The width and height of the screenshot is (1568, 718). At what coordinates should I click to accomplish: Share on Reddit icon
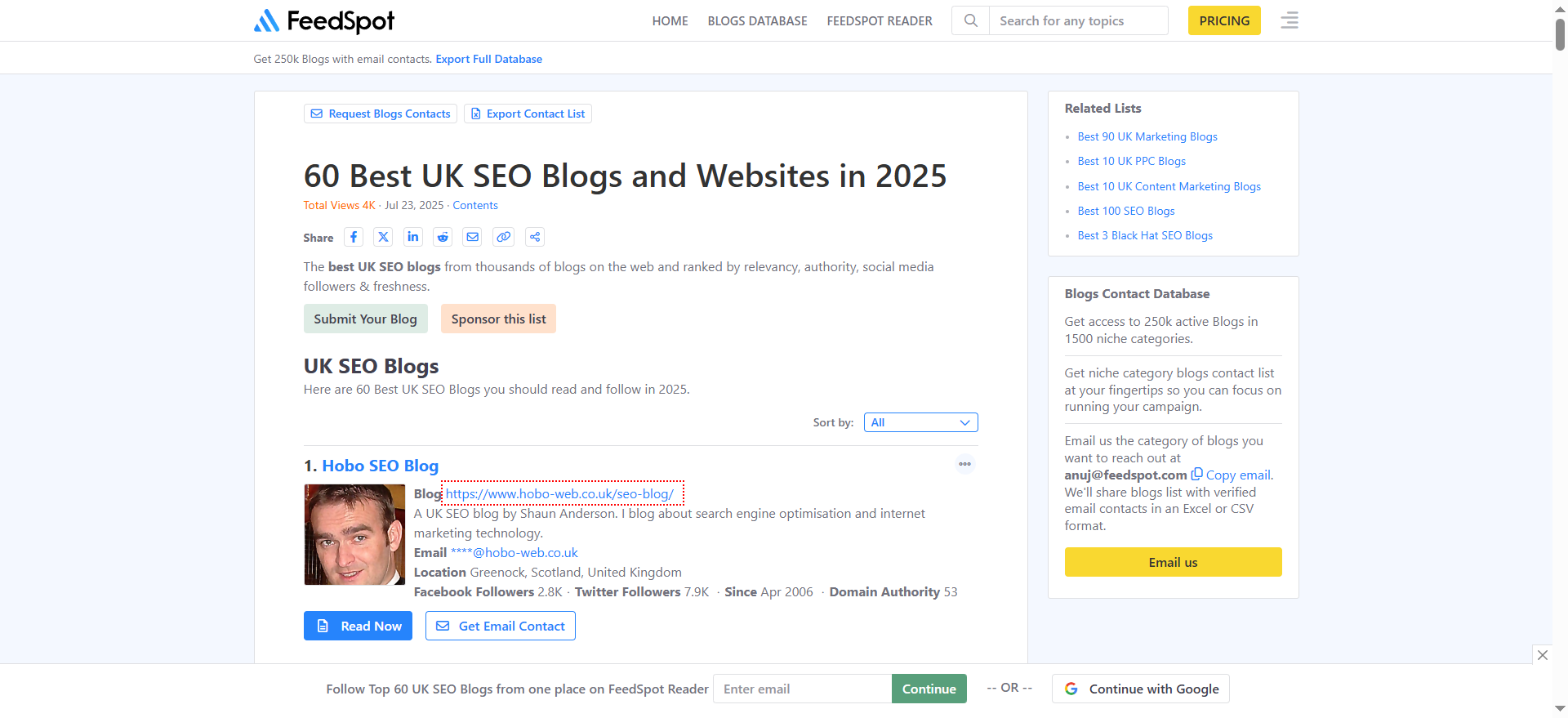pyautogui.click(x=443, y=237)
